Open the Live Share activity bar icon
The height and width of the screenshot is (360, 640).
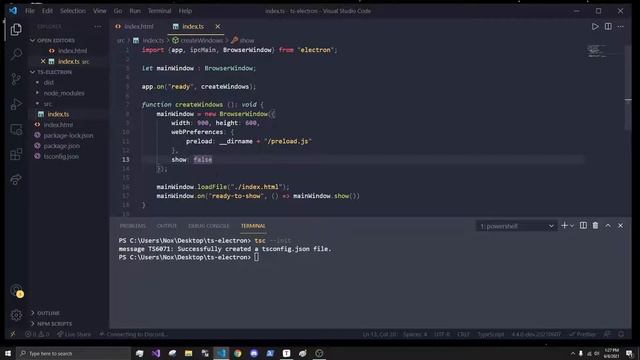pyautogui.click(x=16, y=179)
